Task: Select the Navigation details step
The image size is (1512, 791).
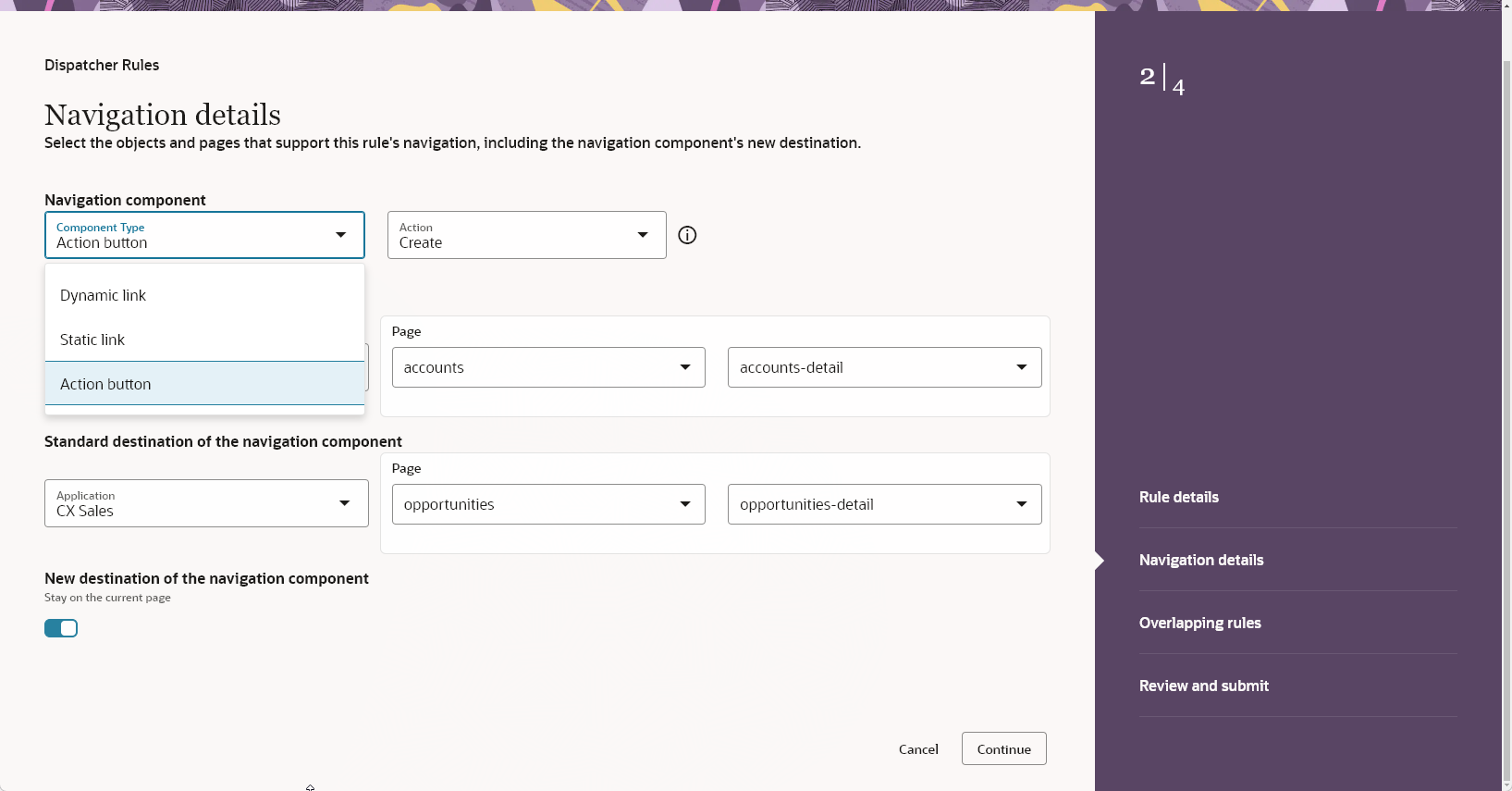Action: (x=1200, y=561)
